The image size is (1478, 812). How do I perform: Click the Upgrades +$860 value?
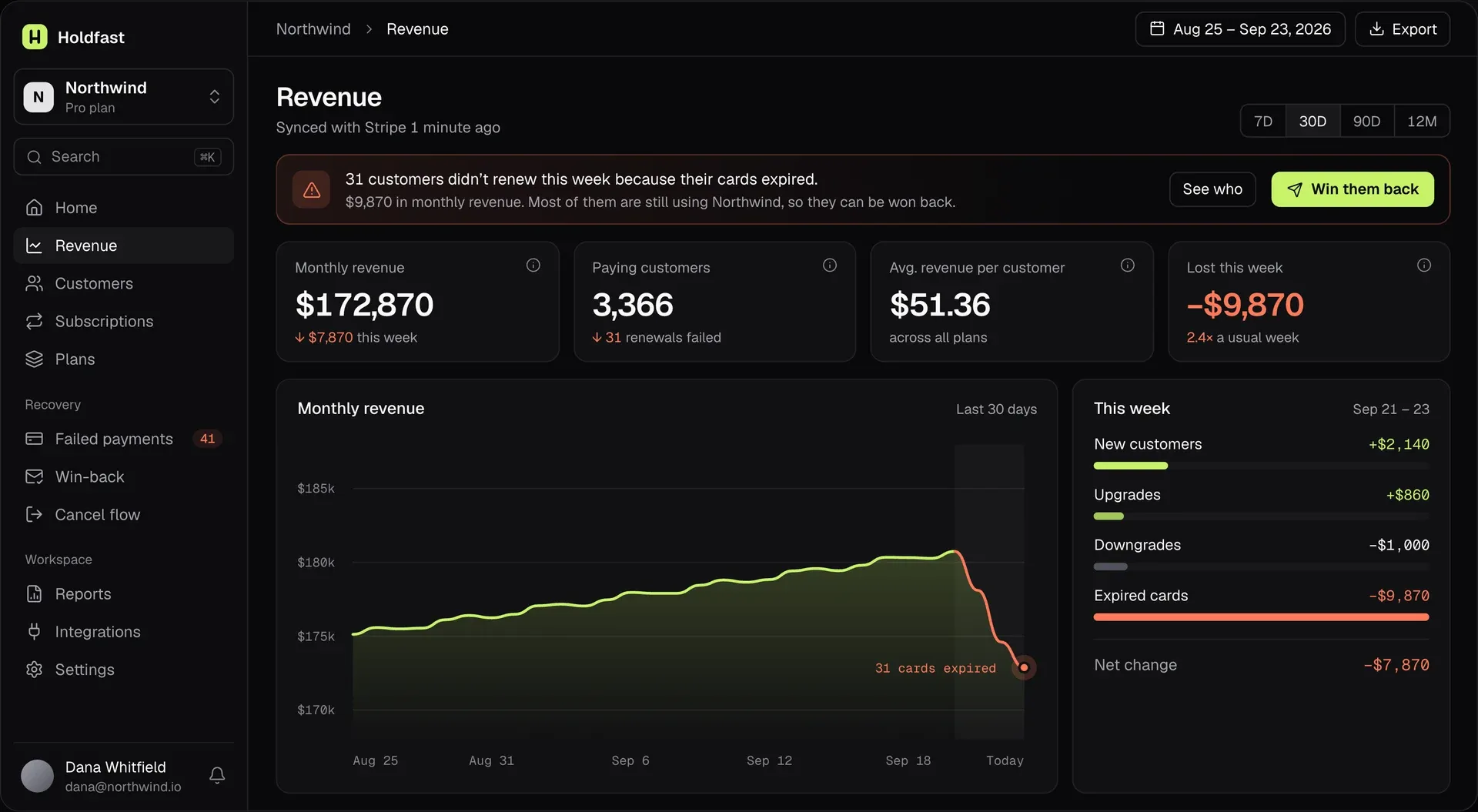pos(1407,495)
